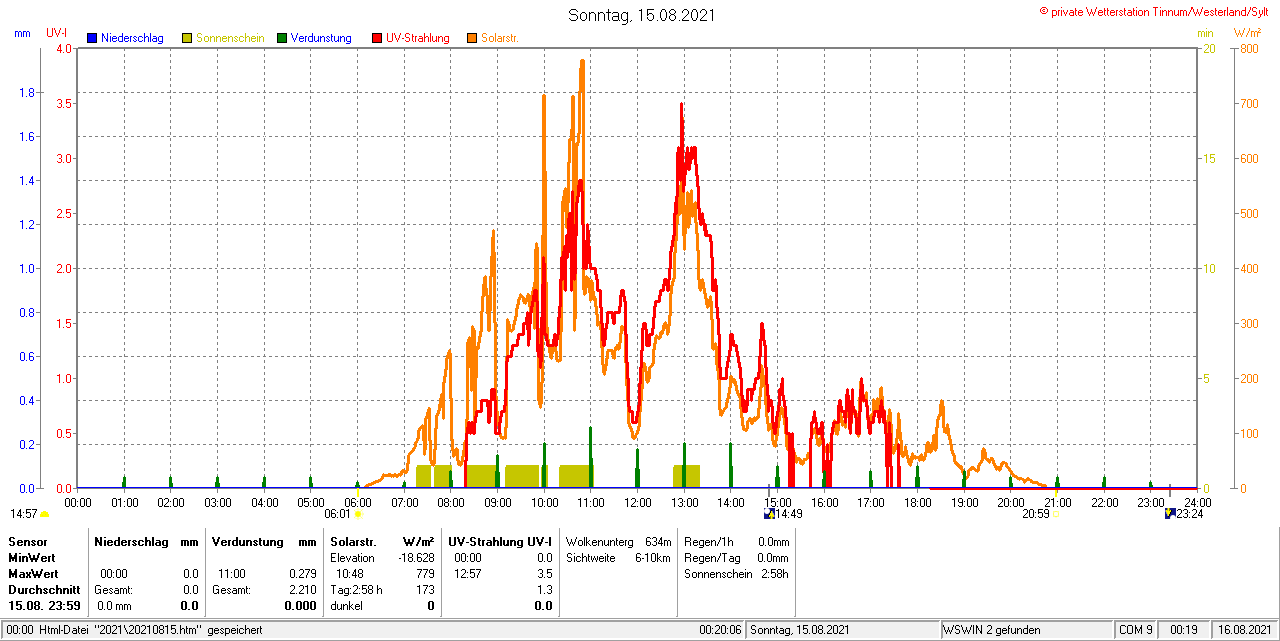Click the Wolkenunterg value 634m

coord(658,541)
